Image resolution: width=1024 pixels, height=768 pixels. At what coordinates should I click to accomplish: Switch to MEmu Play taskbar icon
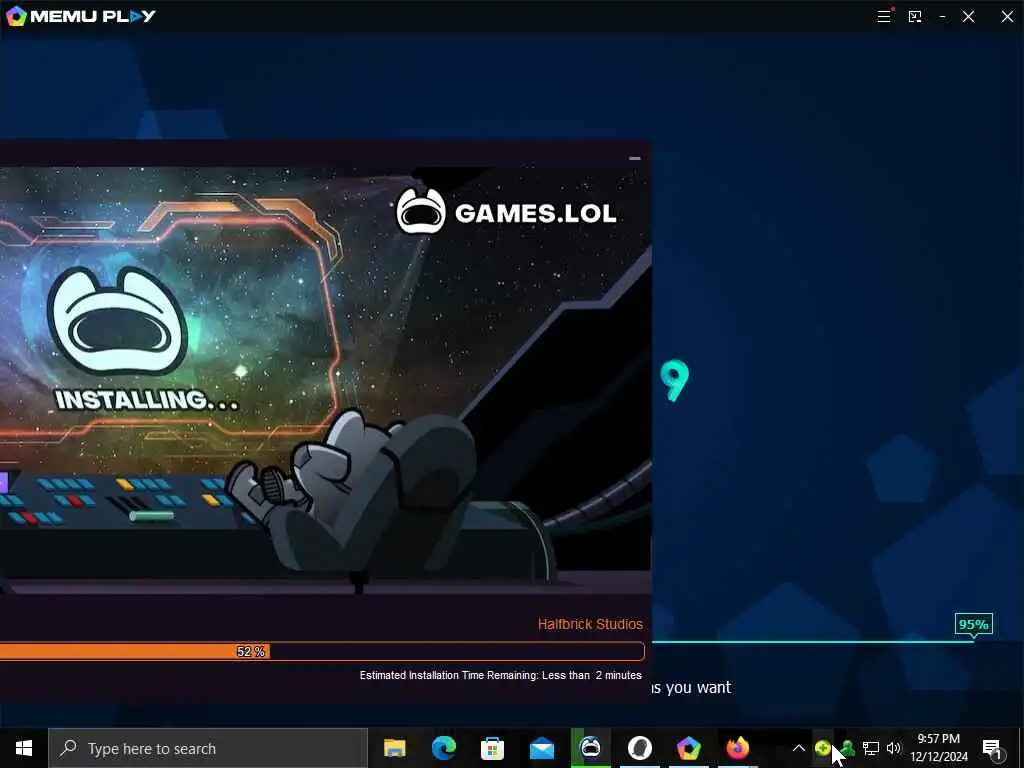click(x=688, y=748)
